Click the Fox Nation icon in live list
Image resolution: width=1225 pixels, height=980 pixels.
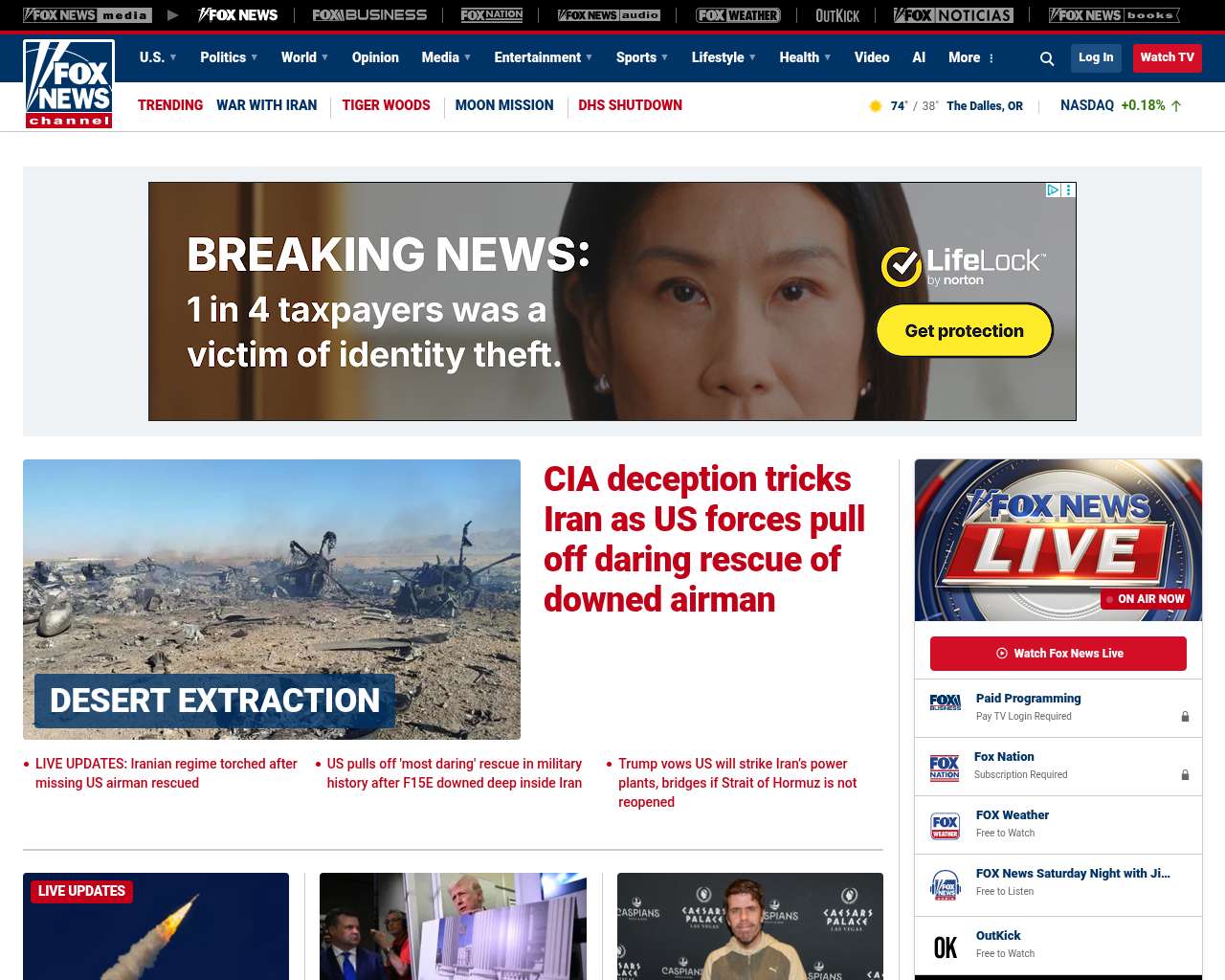pyautogui.click(x=945, y=768)
